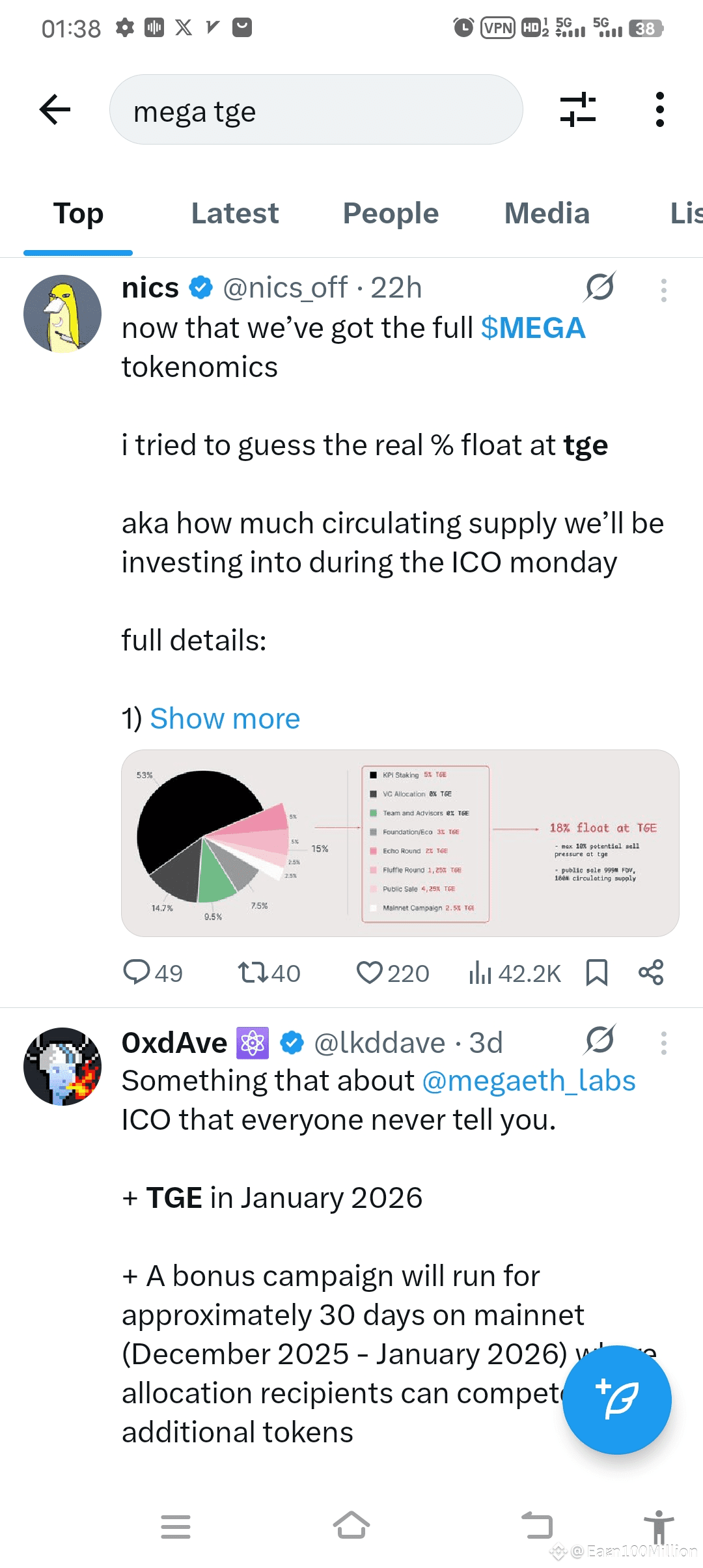Viewport: 703px width, 1568px height.
Task: Open the tokenomics pie chart image
Action: pos(400,843)
